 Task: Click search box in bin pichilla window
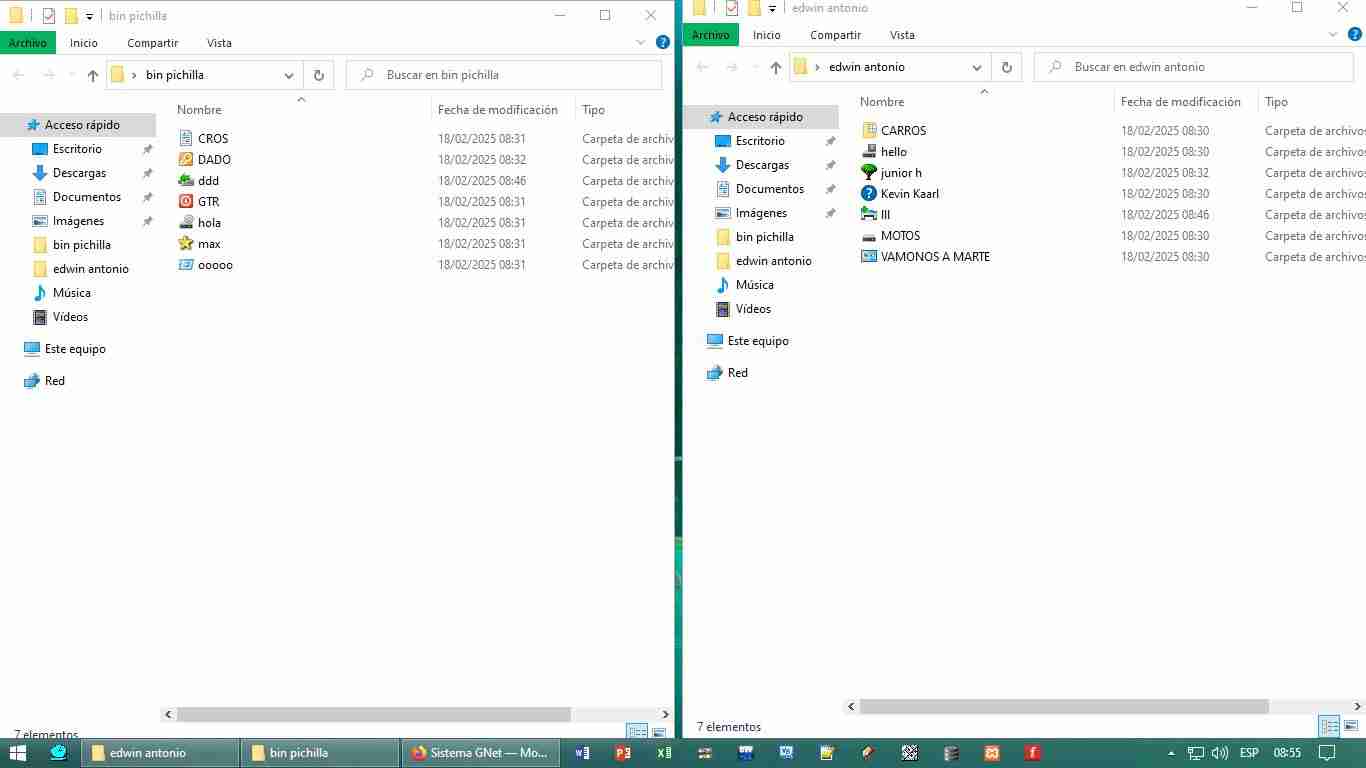tap(504, 75)
